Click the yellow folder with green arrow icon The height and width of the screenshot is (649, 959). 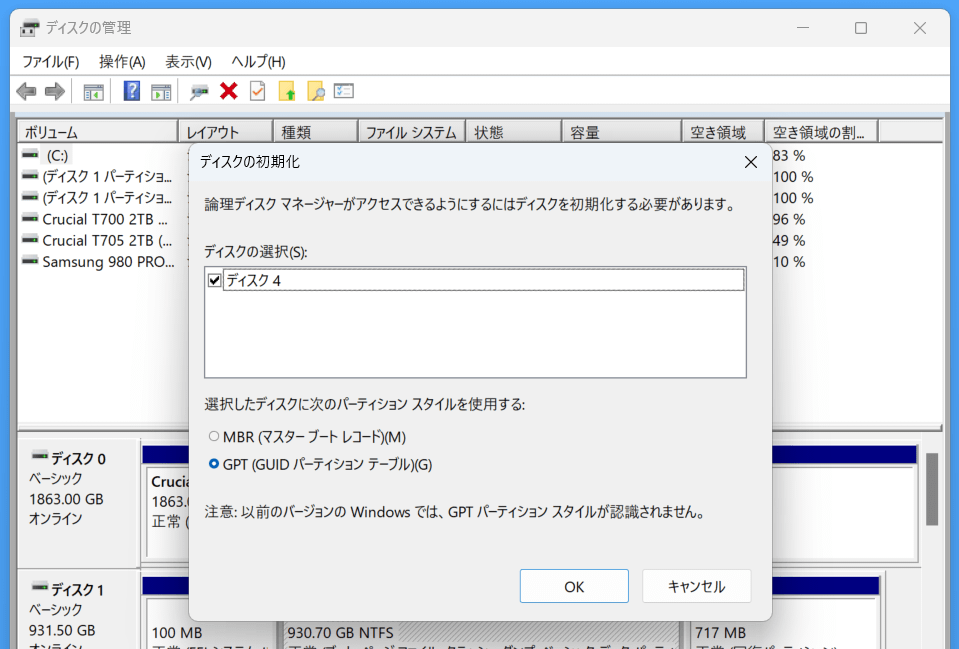point(287,91)
